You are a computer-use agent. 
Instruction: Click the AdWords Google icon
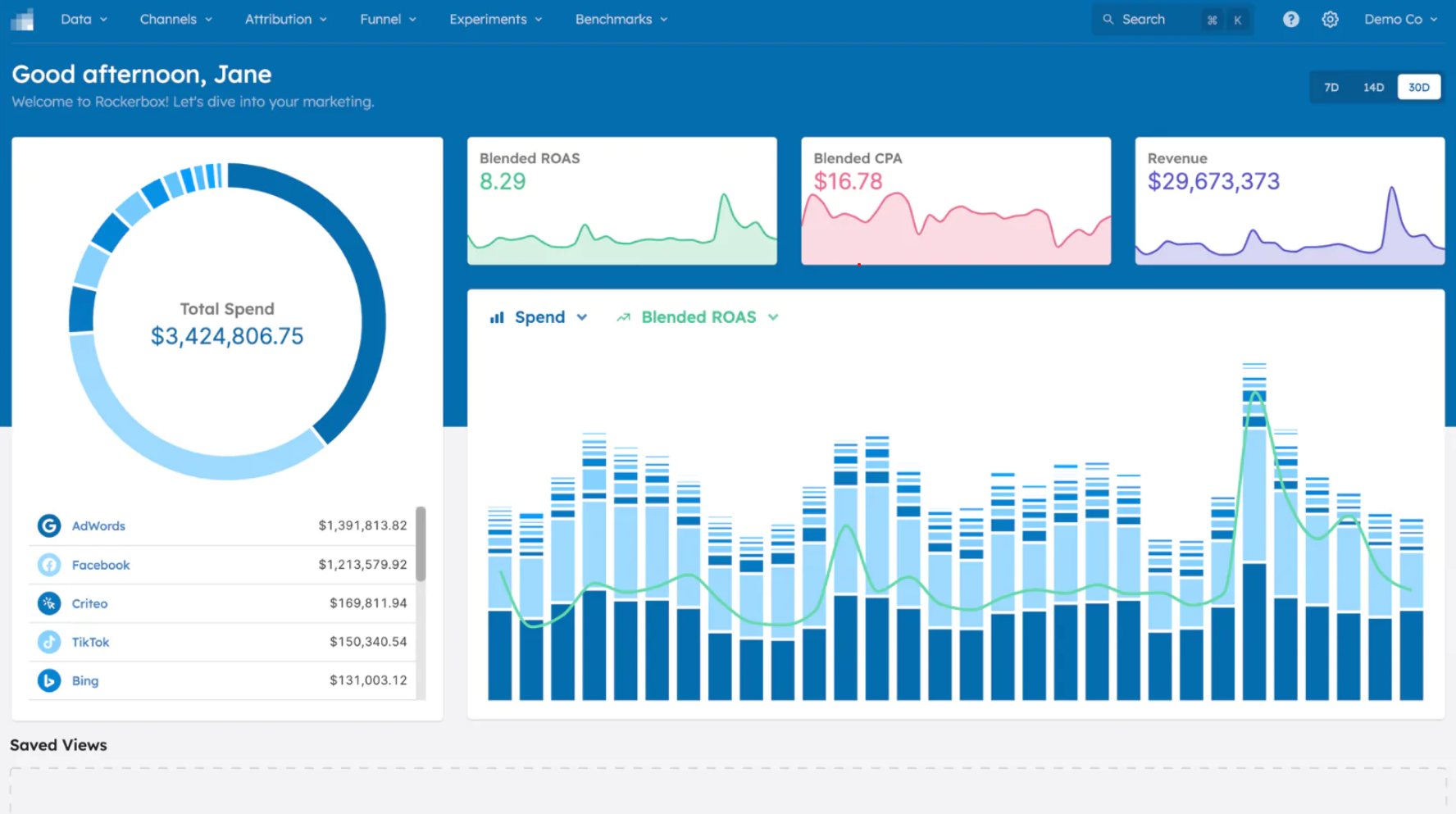coord(49,525)
